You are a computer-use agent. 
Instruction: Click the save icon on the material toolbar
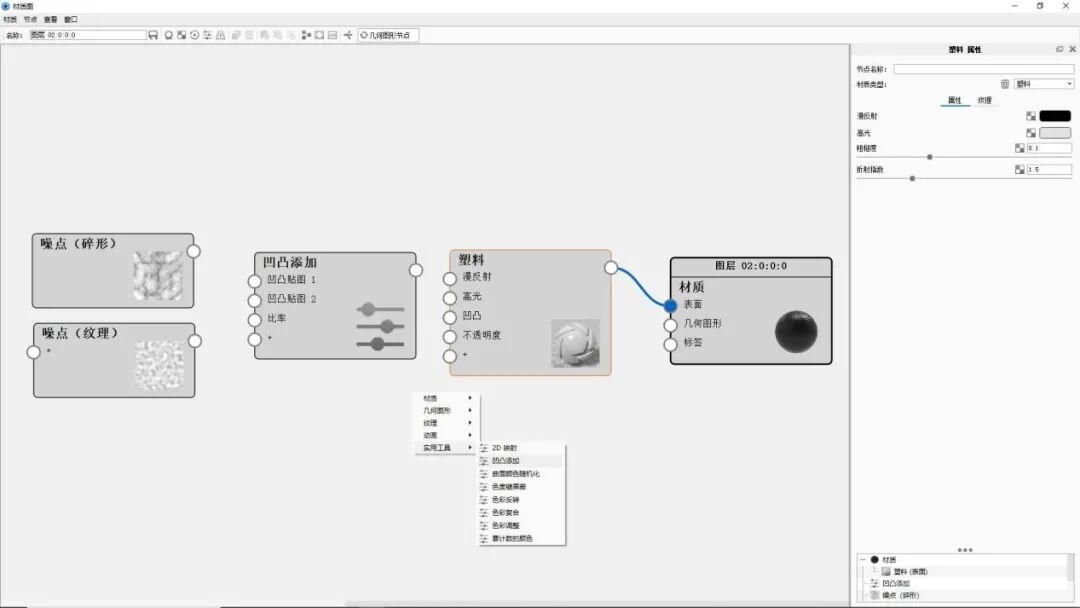pos(153,34)
